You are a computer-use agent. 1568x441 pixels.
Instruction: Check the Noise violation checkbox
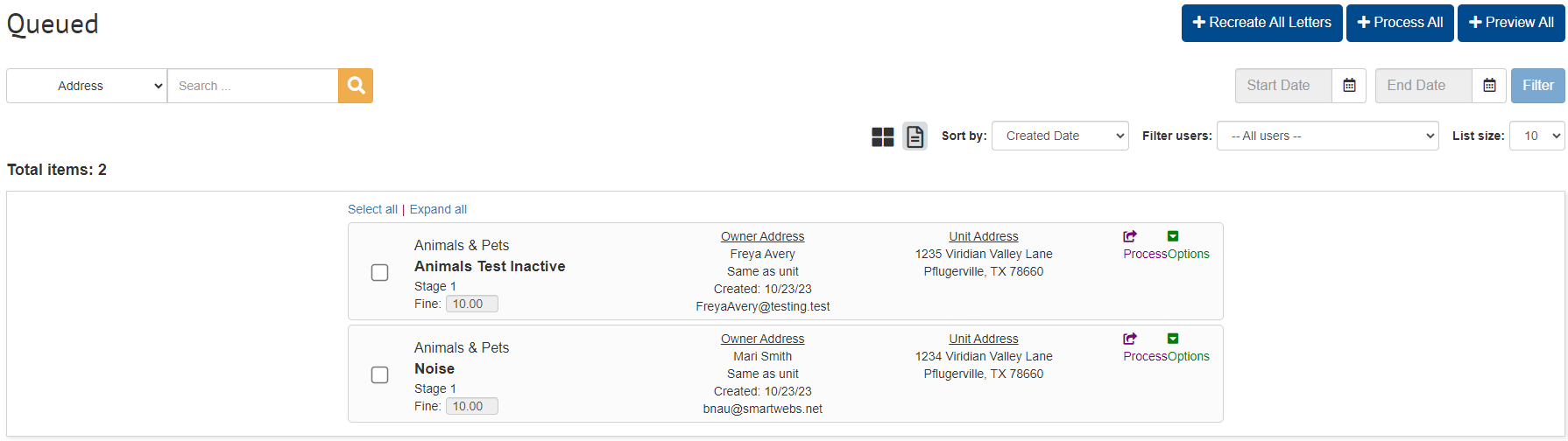click(379, 374)
